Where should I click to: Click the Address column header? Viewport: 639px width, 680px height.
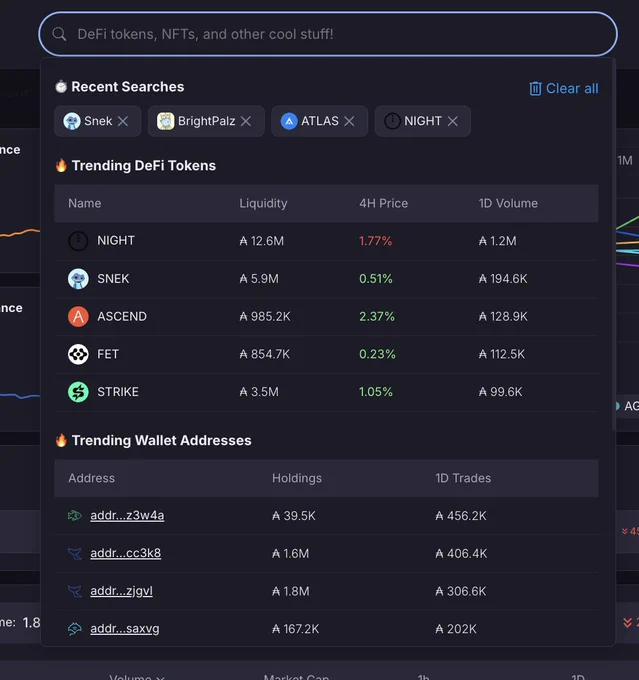pos(92,478)
